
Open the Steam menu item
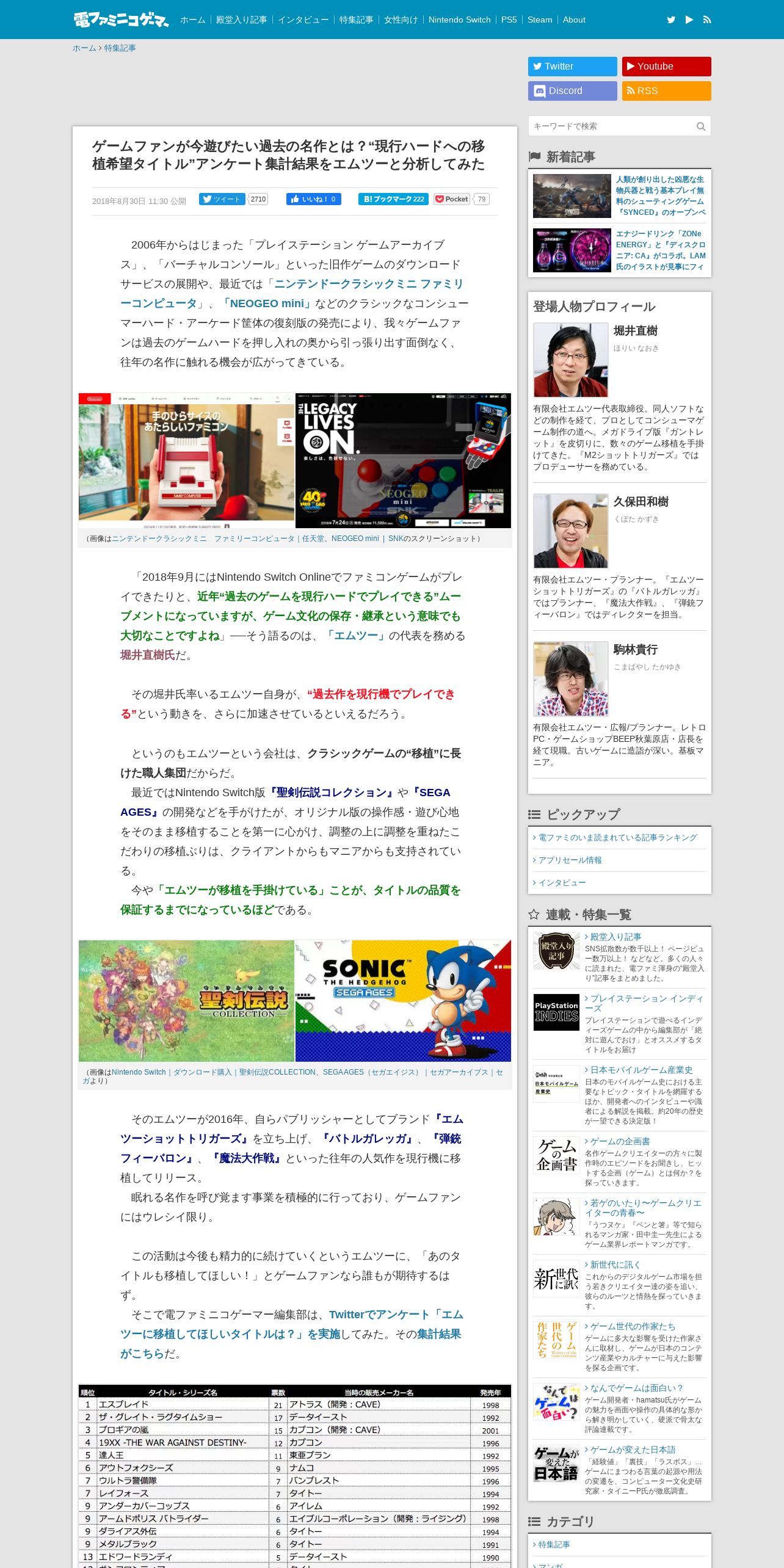[x=540, y=20]
